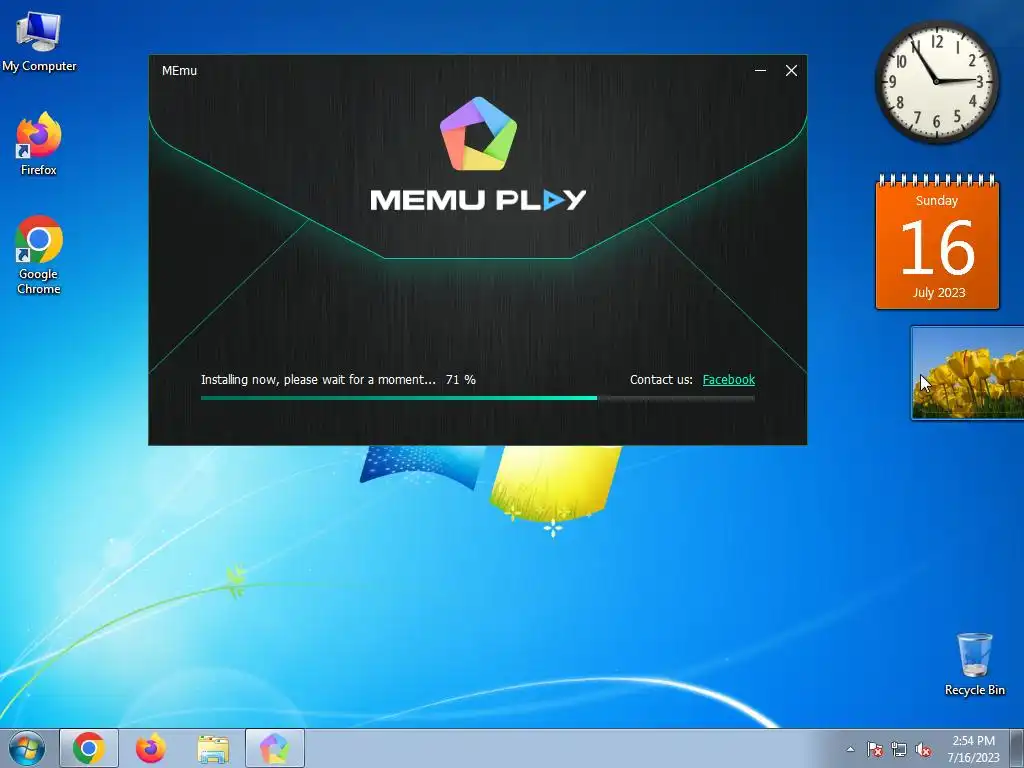1024x768 pixels.
Task: Click the tulips slideshow gadget thumbnail
Action: [x=967, y=373]
